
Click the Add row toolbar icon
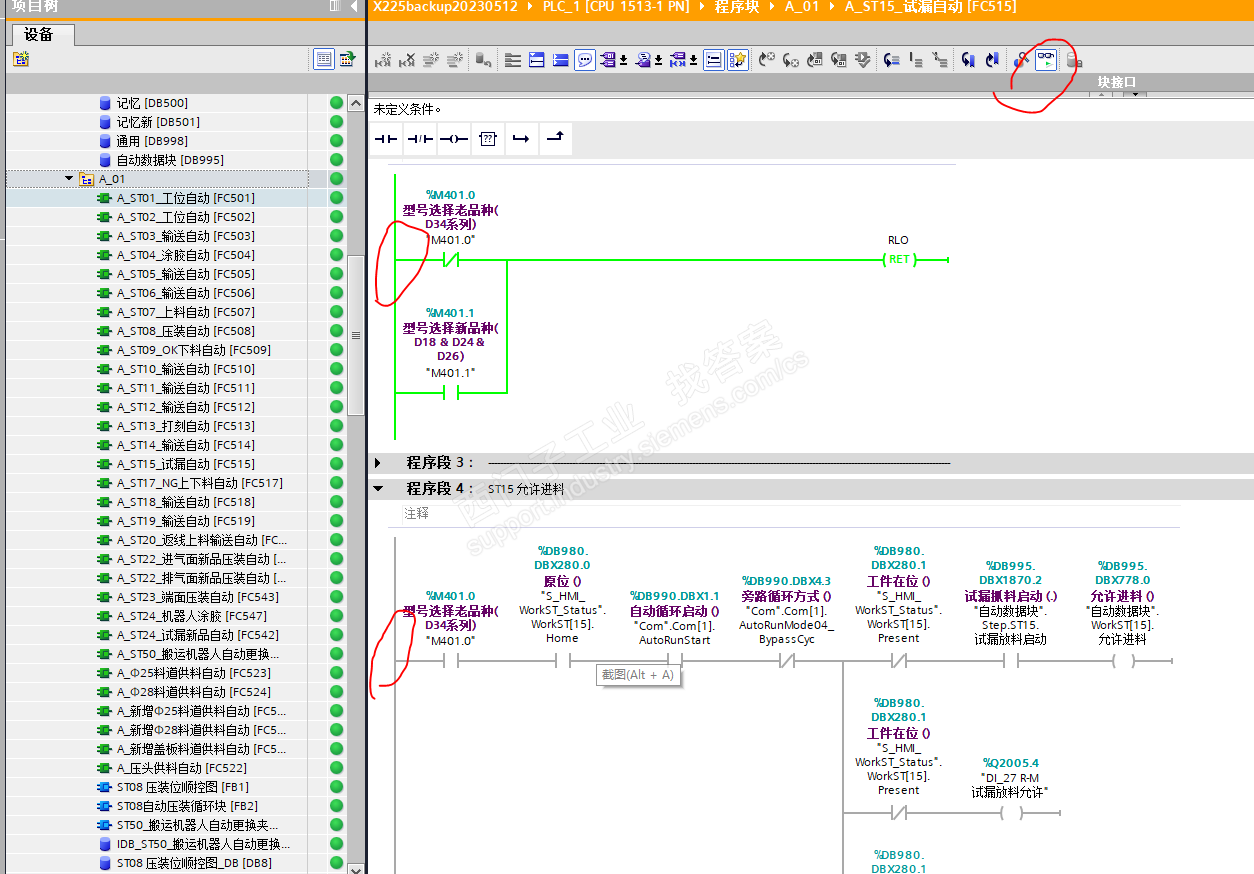coord(455,60)
